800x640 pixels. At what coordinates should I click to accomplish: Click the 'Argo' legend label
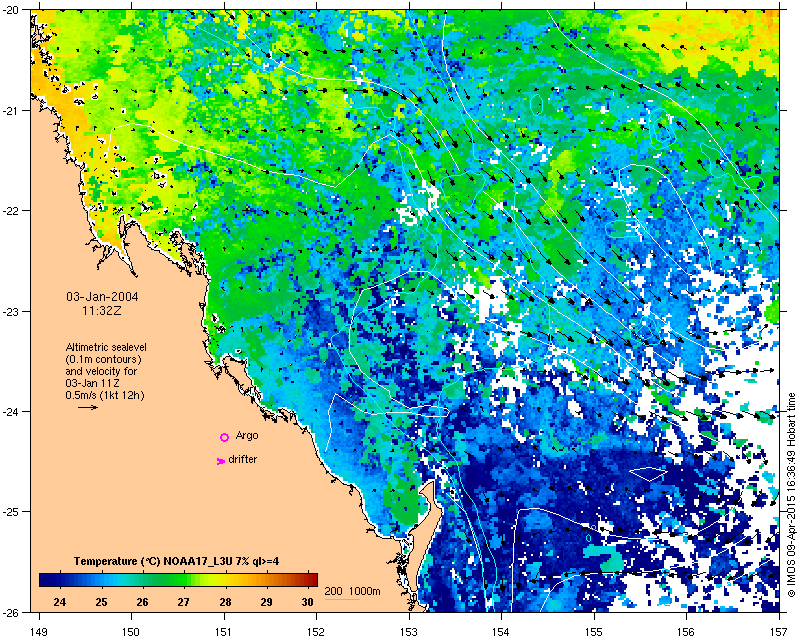[x=247, y=436]
